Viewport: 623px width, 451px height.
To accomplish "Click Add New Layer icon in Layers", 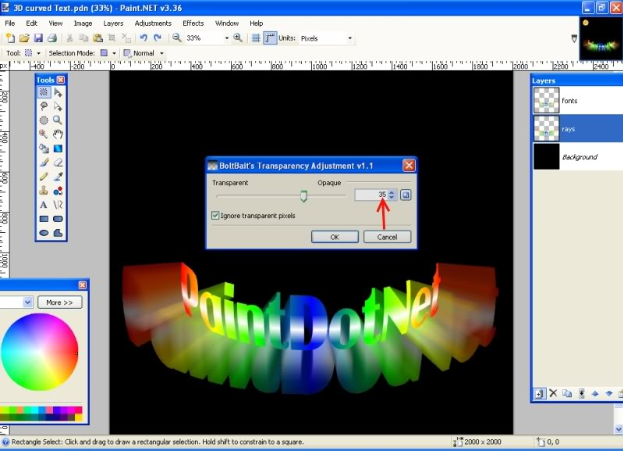I will pyautogui.click(x=539, y=394).
